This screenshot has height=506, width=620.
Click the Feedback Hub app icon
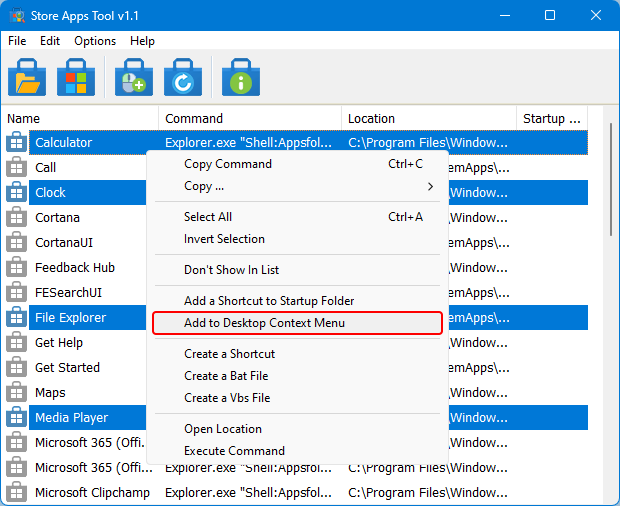click(16, 268)
